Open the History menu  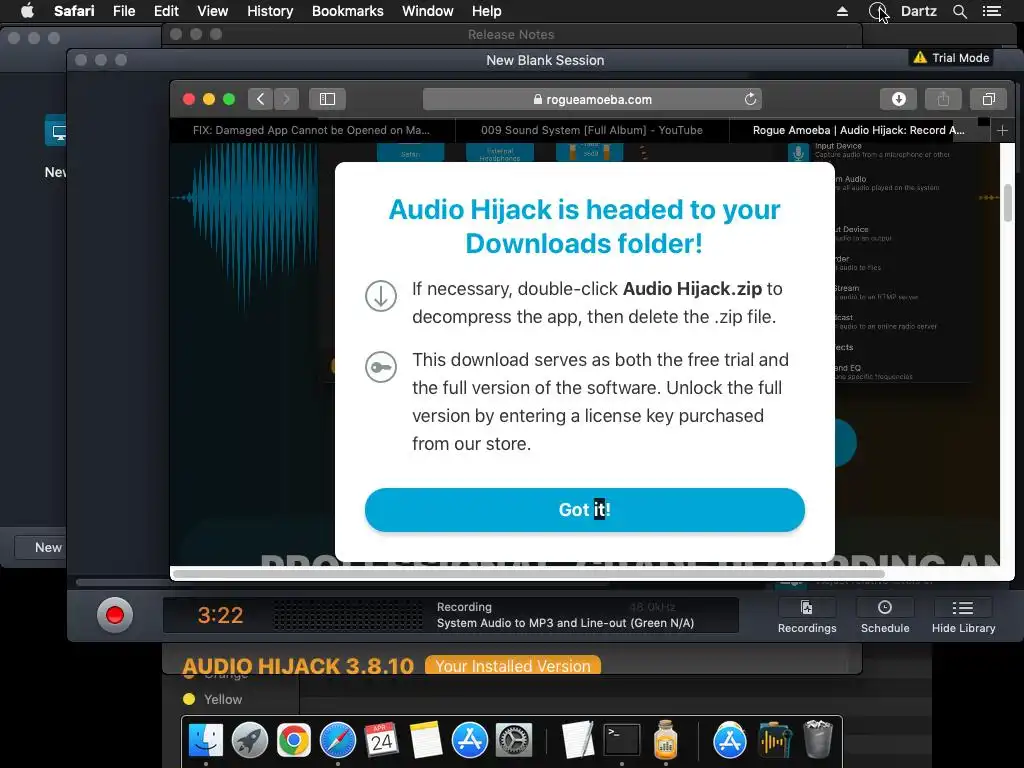coord(270,11)
